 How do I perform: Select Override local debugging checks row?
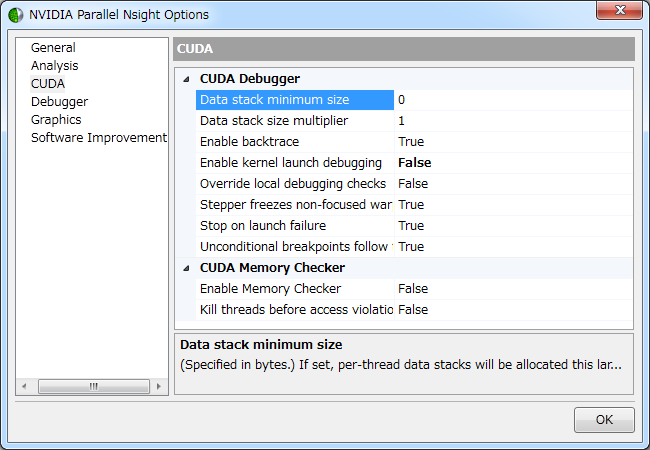pos(293,184)
